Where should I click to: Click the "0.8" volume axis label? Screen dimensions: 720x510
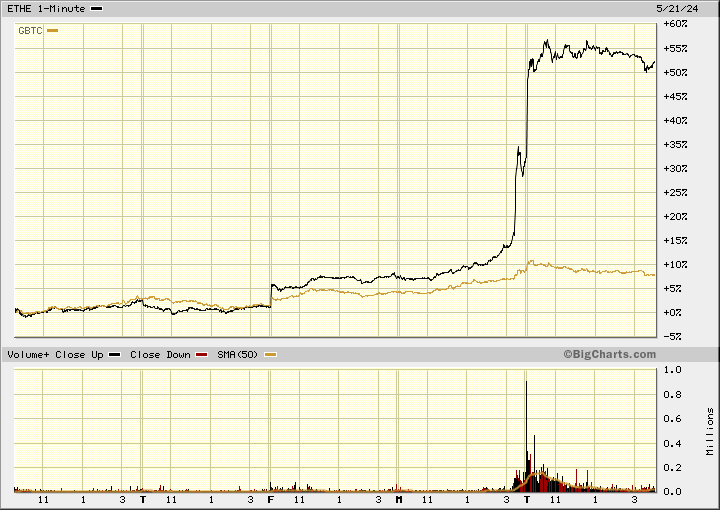pyautogui.click(x=673, y=395)
